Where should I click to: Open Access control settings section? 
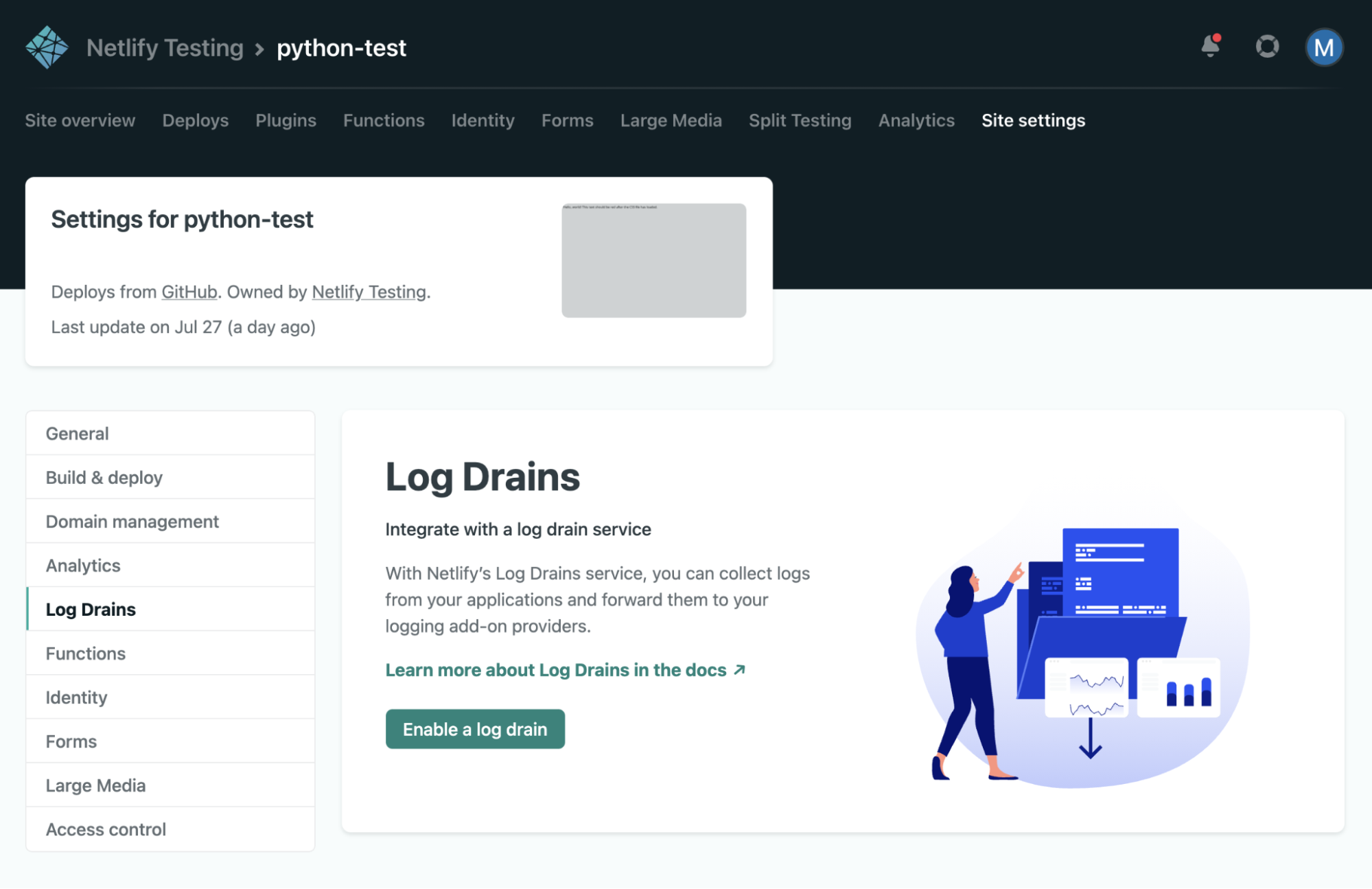point(106,829)
